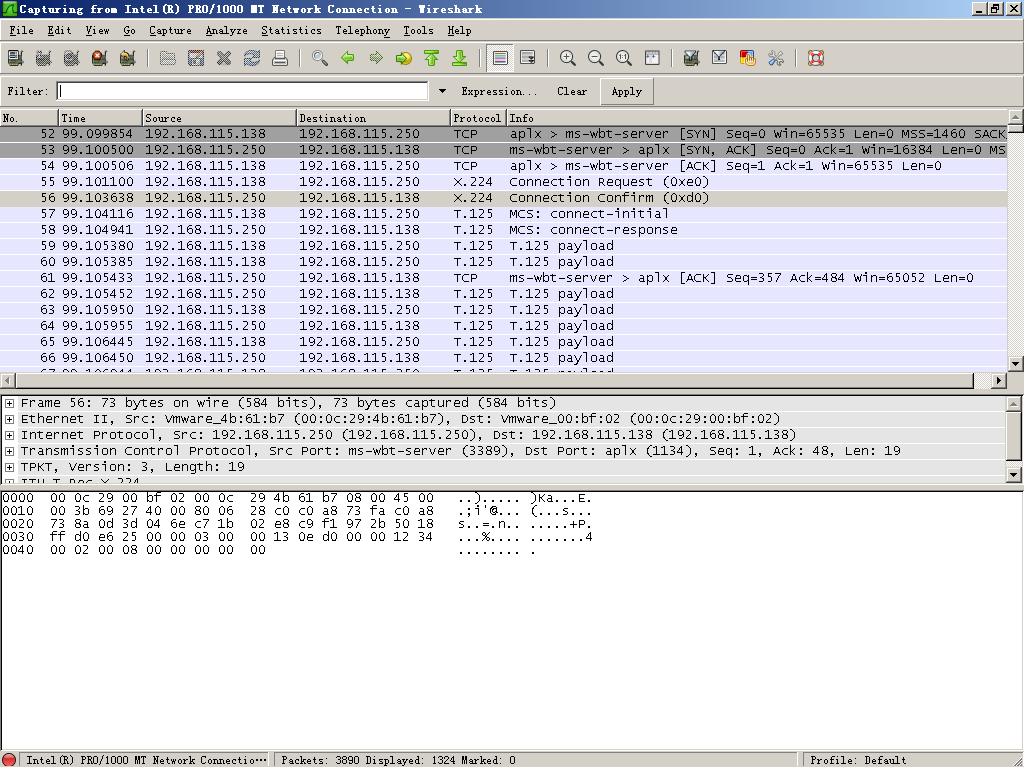
Task: Click the red capture status indicator
Action: (9, 760)
